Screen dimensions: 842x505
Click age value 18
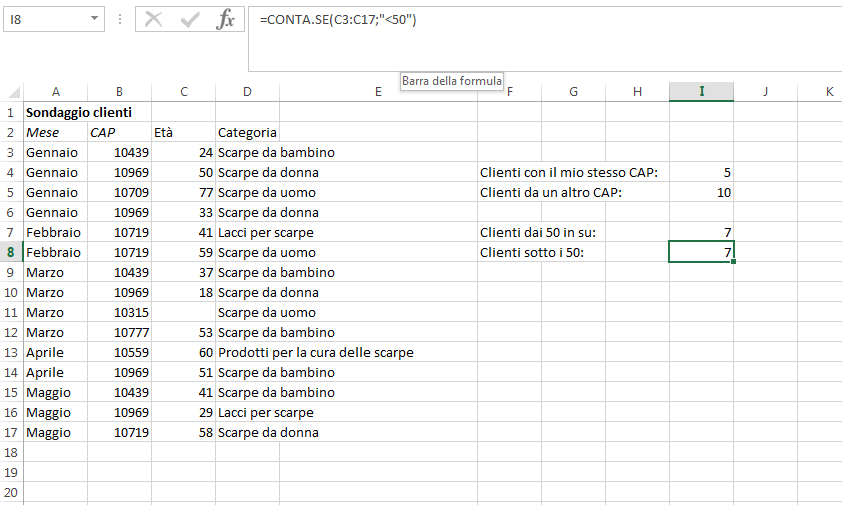click(184, 293)
